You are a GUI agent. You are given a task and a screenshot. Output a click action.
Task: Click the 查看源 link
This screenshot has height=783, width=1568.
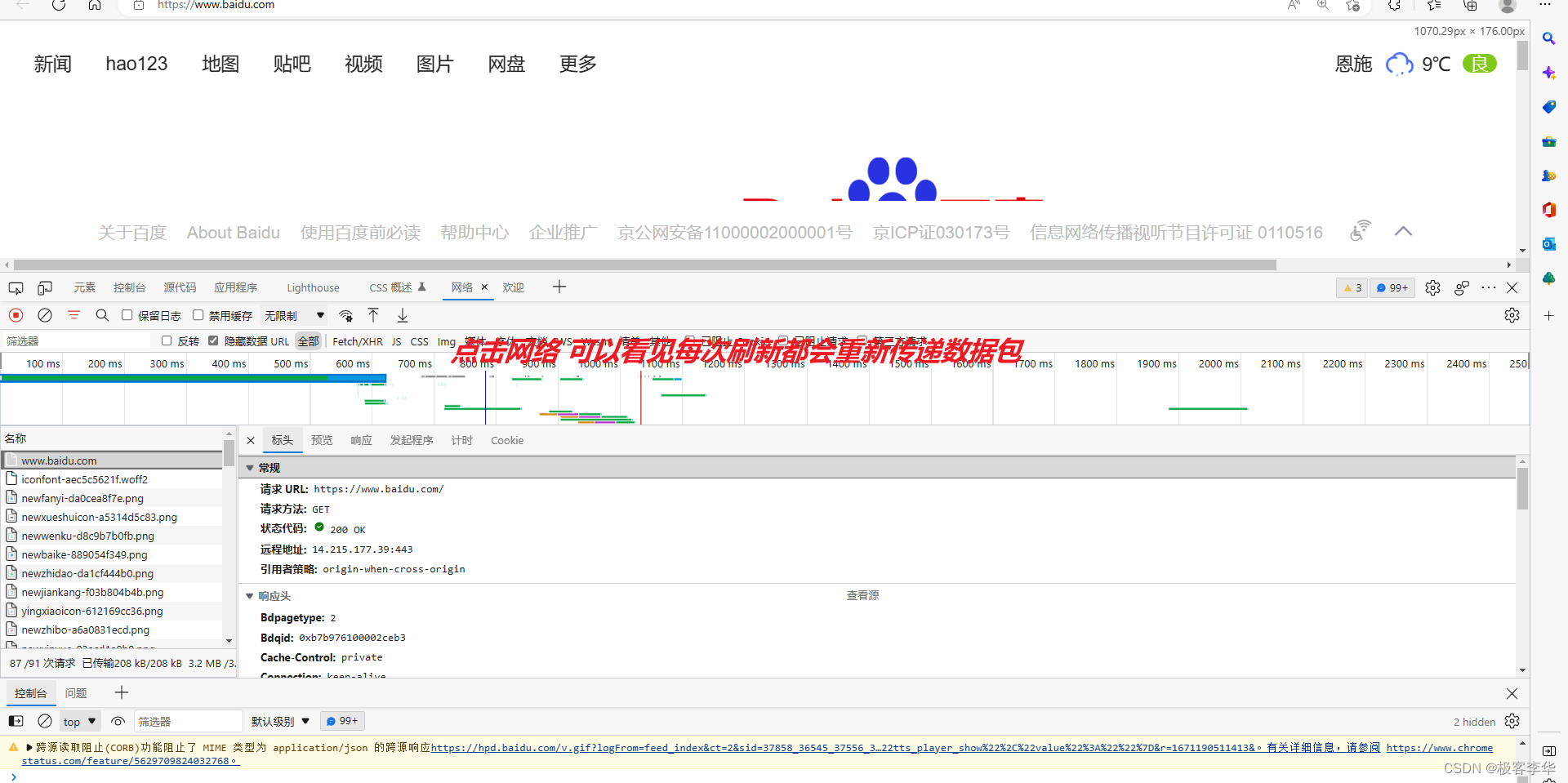click(863, 595)
